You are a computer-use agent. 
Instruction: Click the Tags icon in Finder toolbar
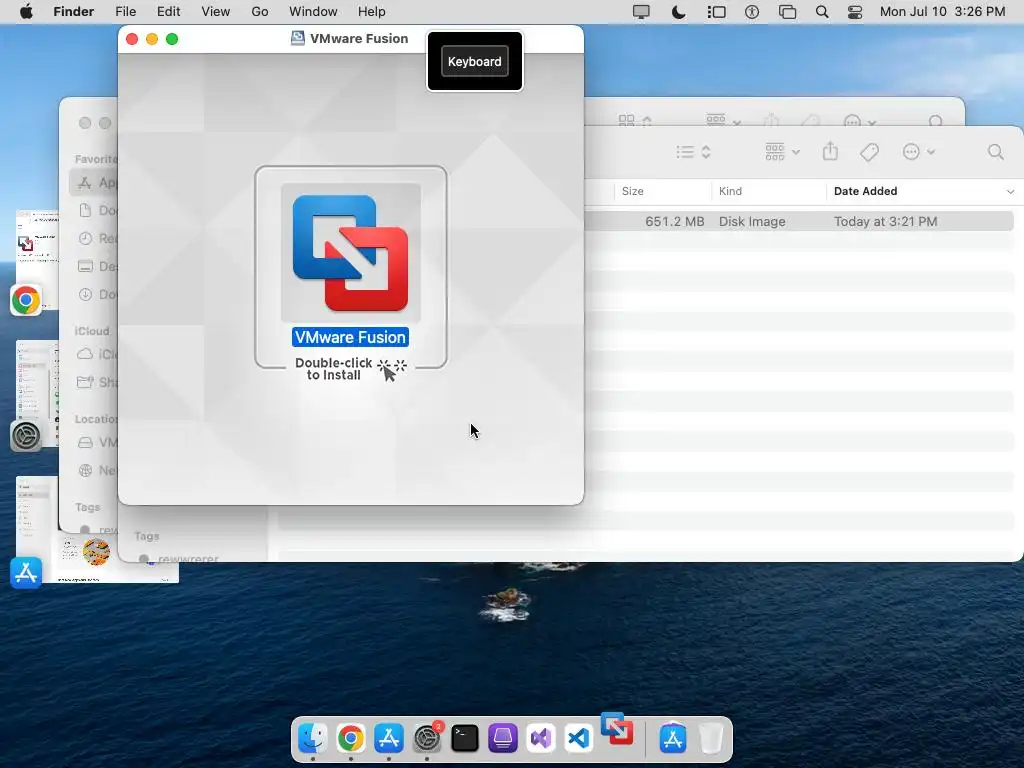click(869, 152)
